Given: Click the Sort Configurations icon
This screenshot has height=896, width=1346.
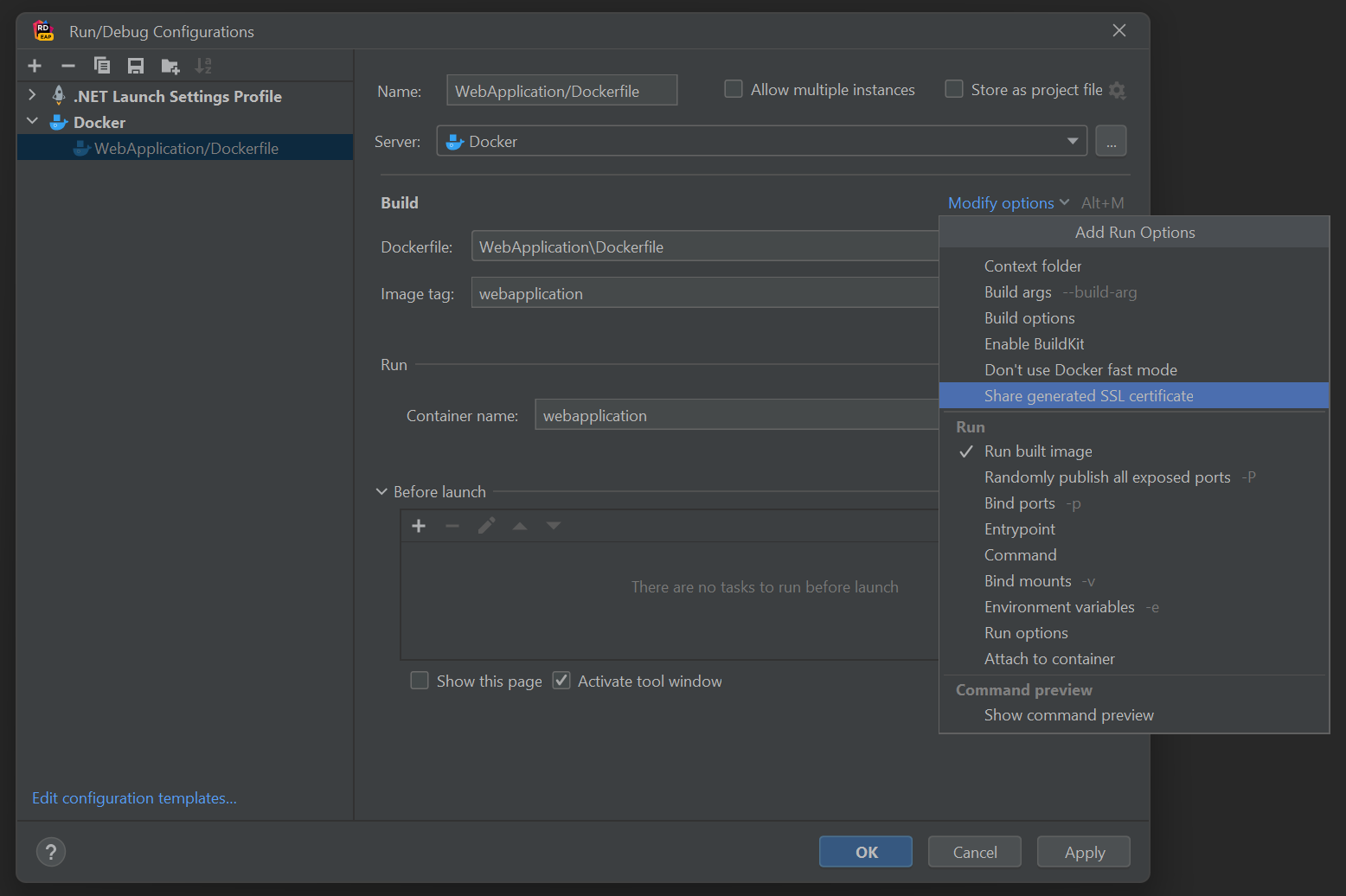Looking at the screenshot, I should [x=203, y=66].
